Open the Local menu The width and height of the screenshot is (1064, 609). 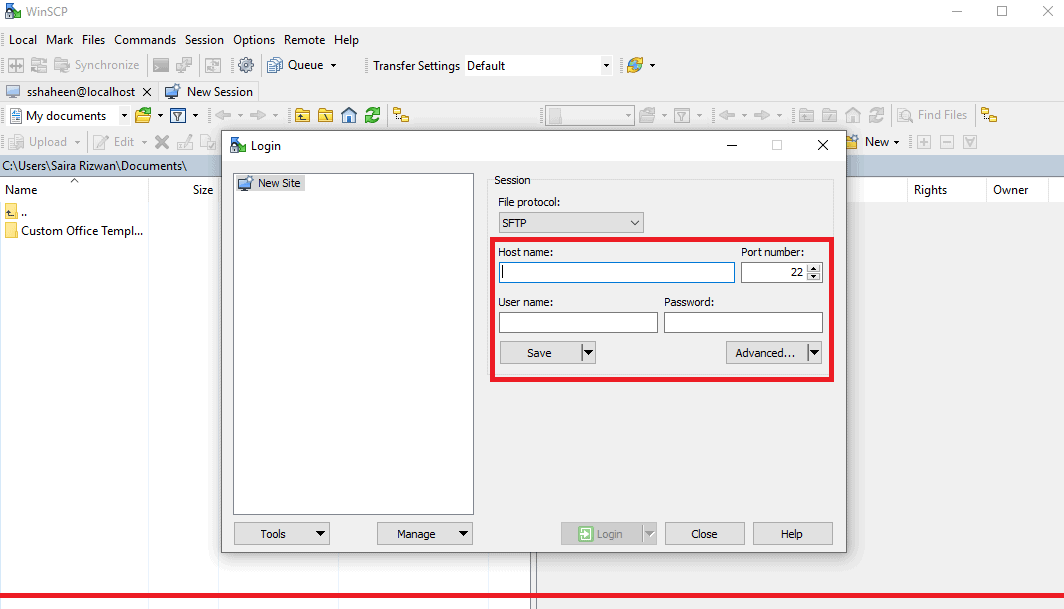coord(22,40)
